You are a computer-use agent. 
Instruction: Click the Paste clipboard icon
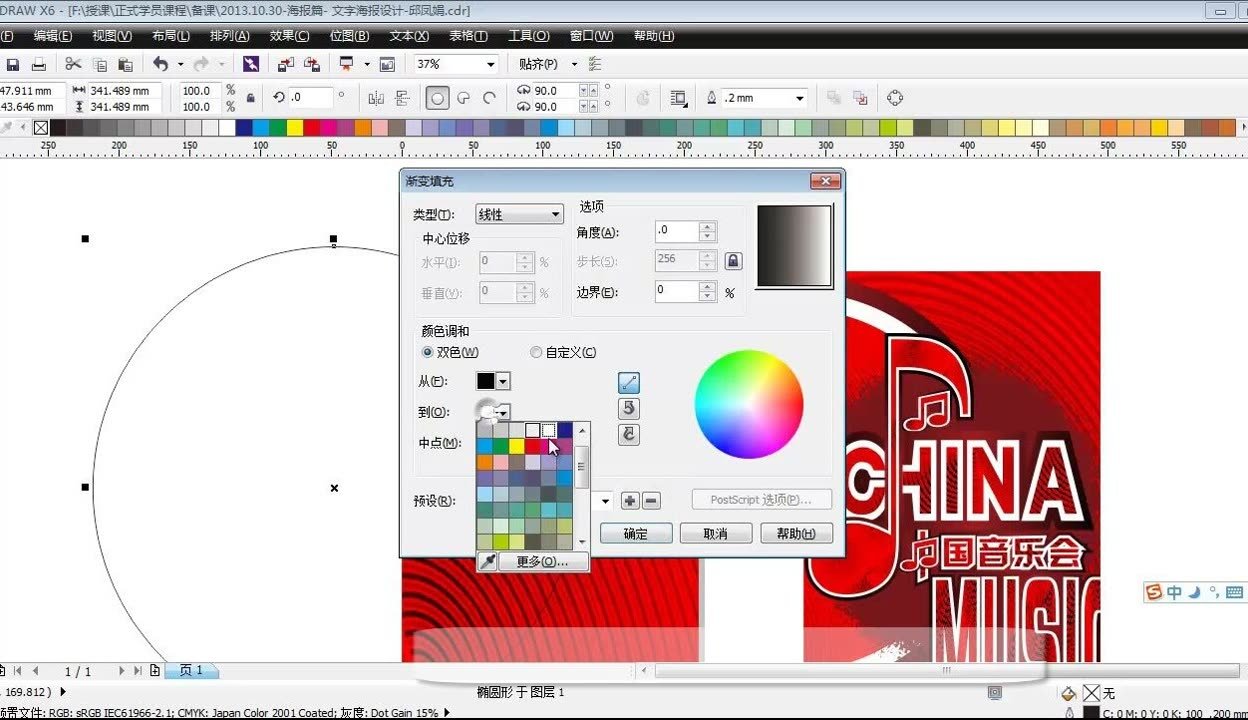click(125, 64)
